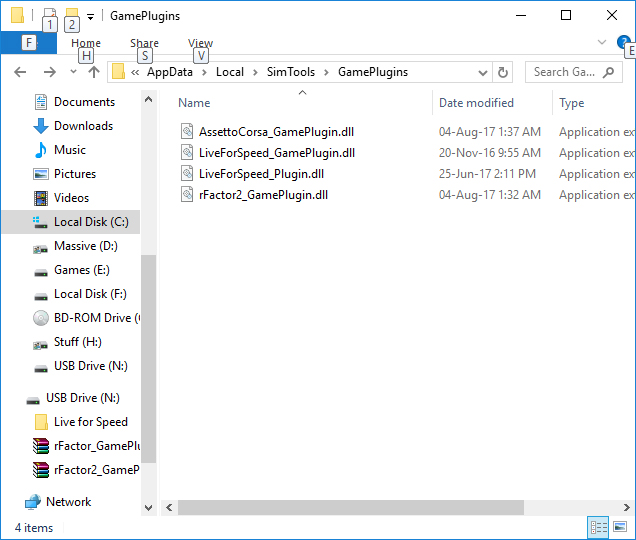
Task: Open Massive (D:) drive
Action: point(86,246)
